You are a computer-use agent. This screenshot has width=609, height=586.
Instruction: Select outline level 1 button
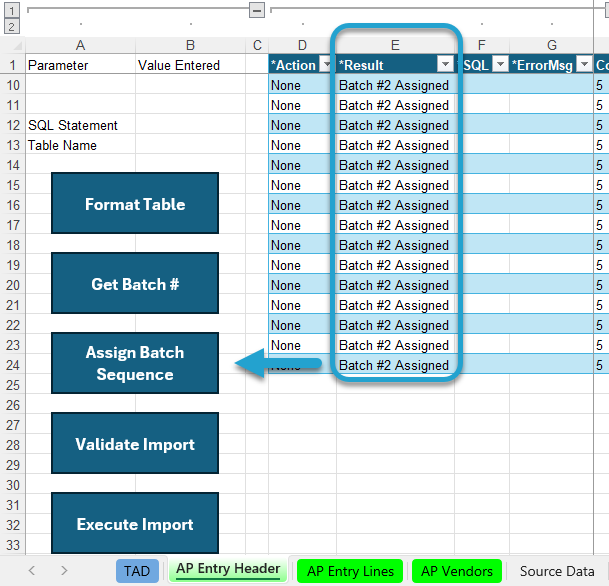pyautogui.click(x=12, y=10)
